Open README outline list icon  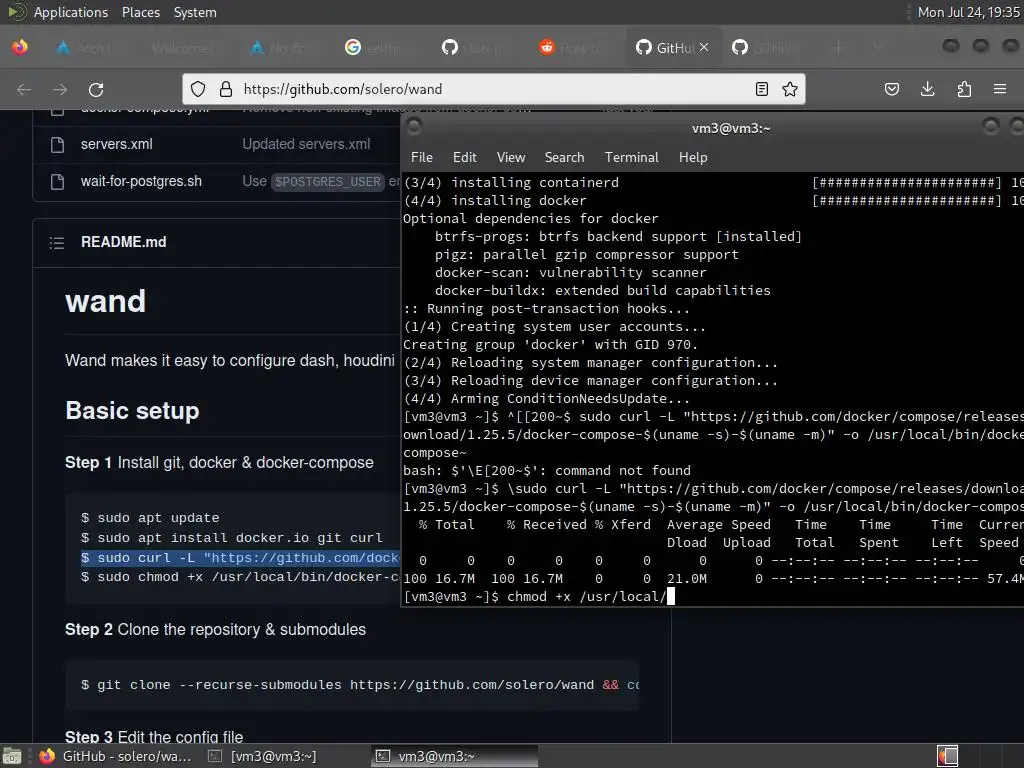pos(57,243)
